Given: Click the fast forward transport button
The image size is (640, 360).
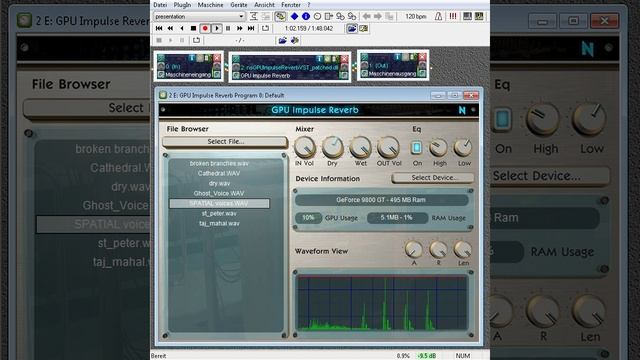Looking at the screenshot, I should (240, 28).
